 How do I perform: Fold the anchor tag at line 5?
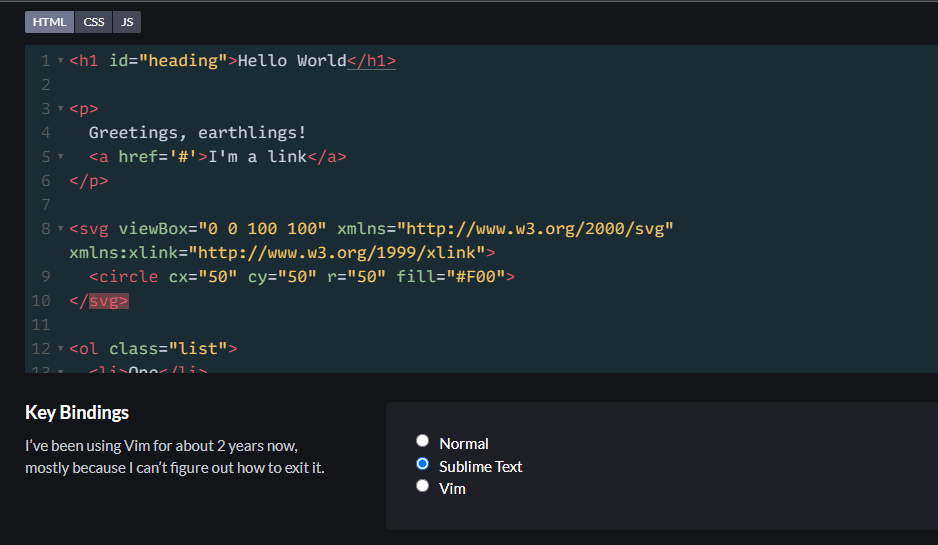pos(60,157)
